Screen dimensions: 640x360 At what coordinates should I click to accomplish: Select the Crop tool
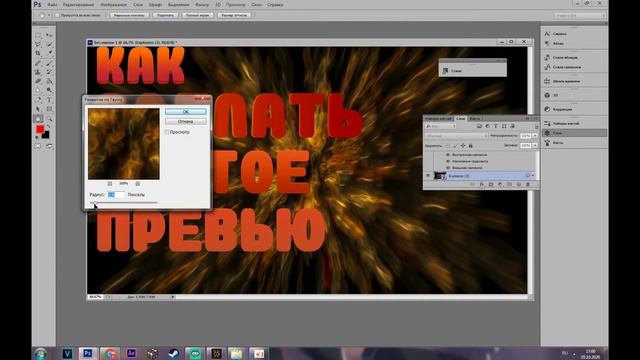(x=38, y=53)
